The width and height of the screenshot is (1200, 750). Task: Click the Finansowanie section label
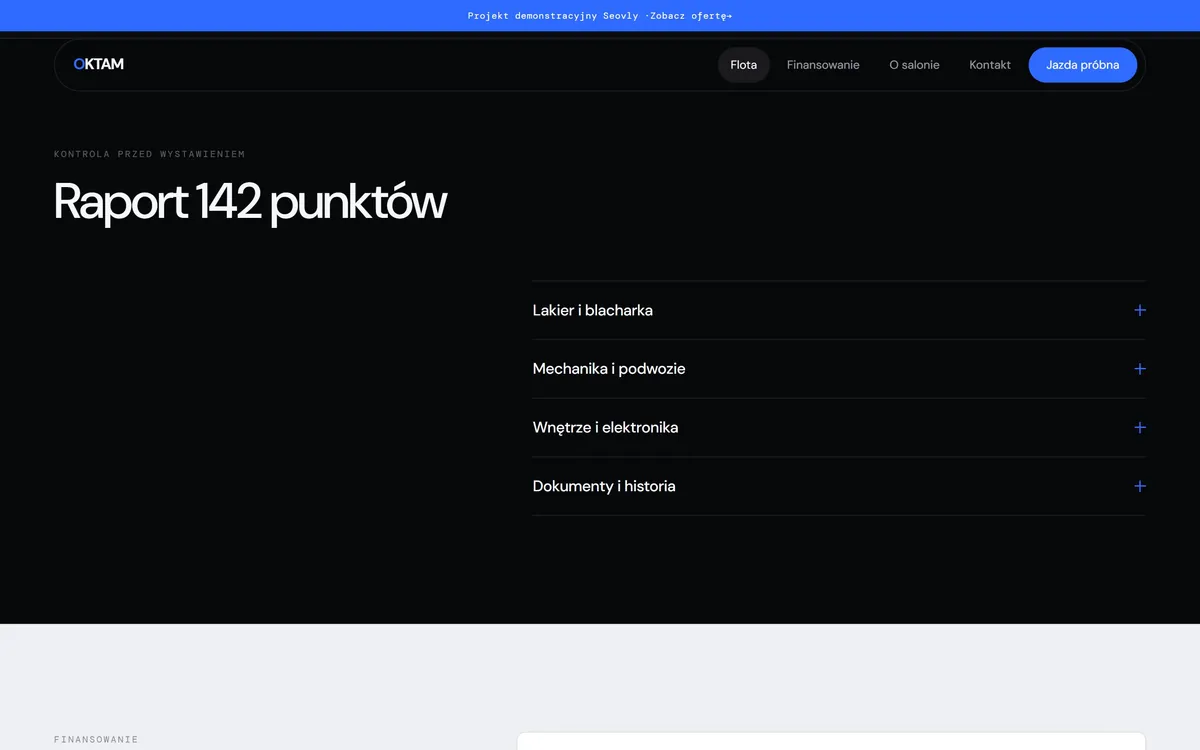point(96,740)
